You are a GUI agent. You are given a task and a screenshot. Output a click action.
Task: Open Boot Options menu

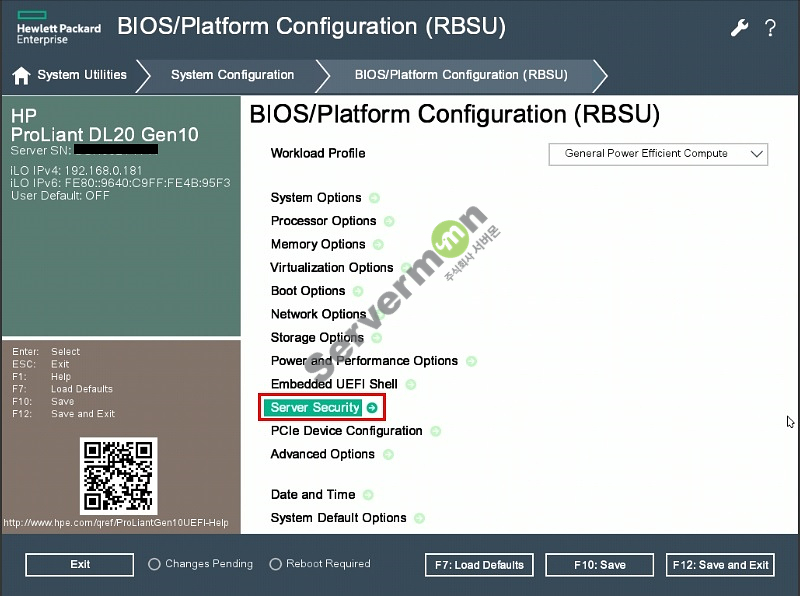coord(308,291)
